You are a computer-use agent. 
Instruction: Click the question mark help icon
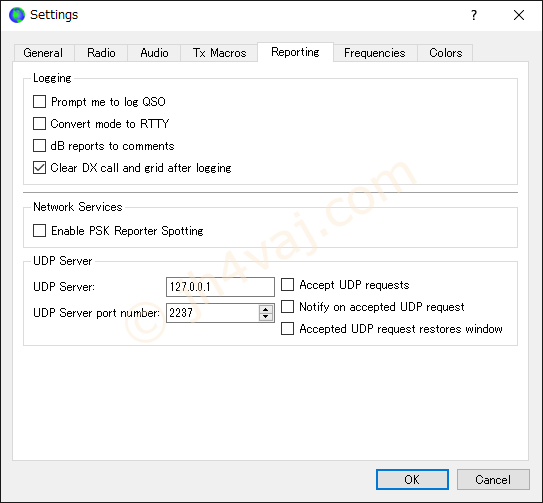pyautogui.click(x=474, y=15)
